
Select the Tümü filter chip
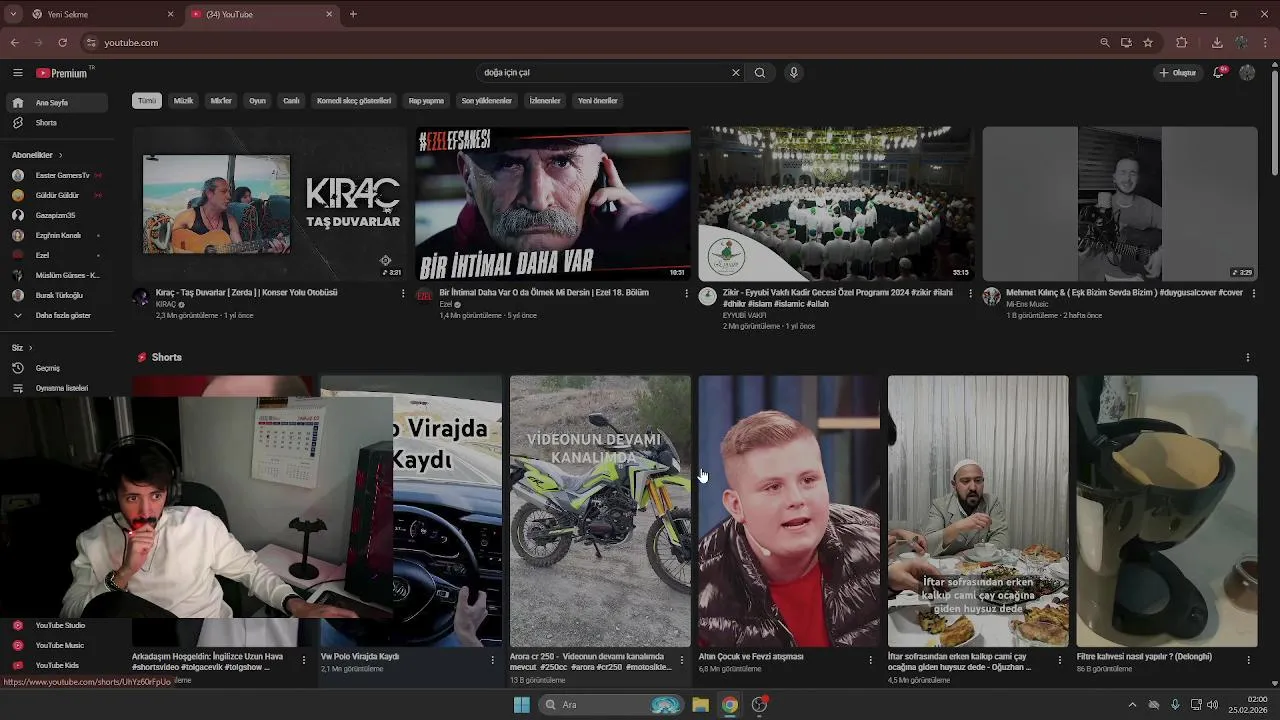pyautogui.click(x=147, y=101)
